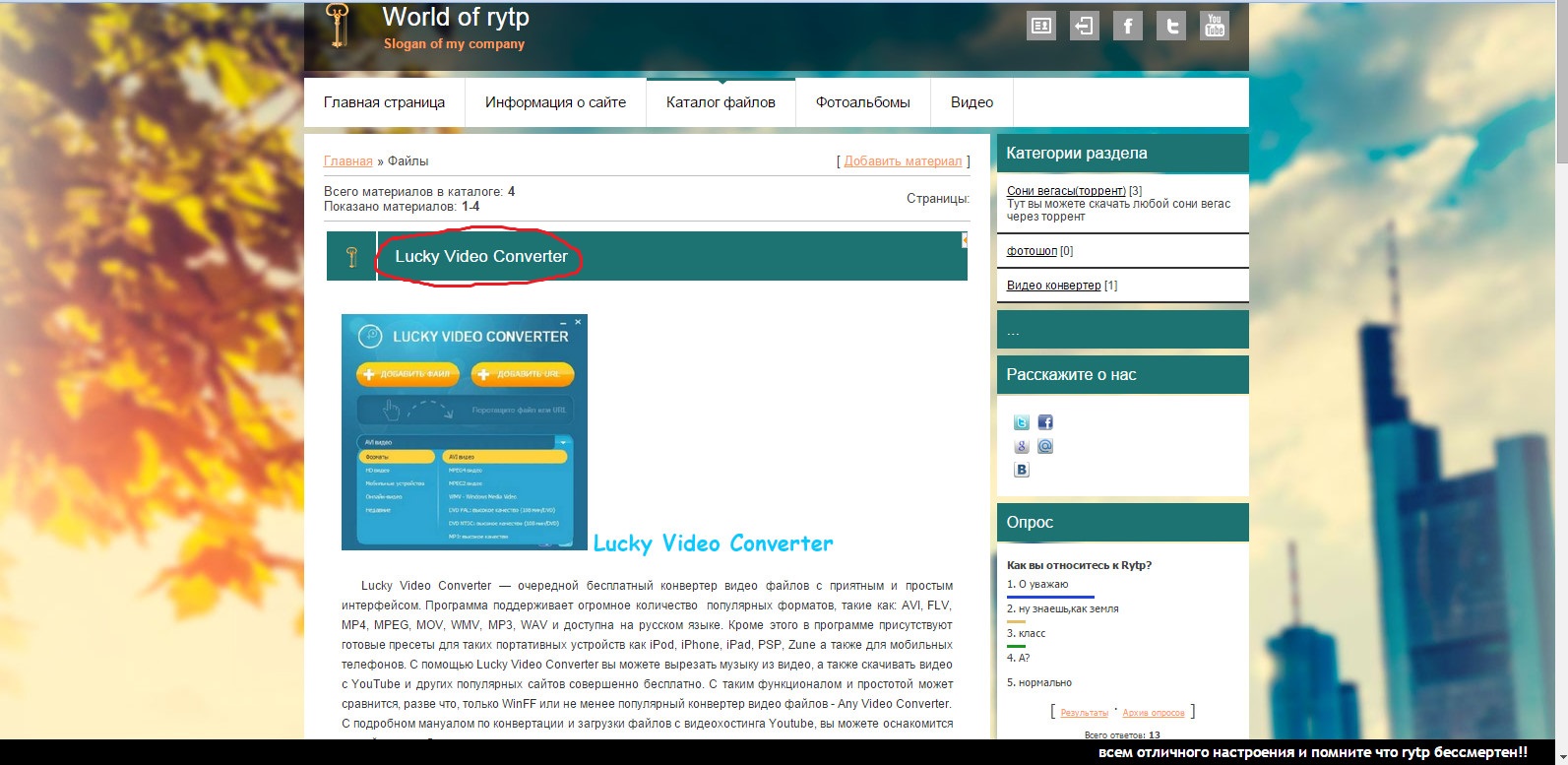Share via Mail.ru @ icon
The height and width of the screenshot is (765, 1568).
[1045, 446]
